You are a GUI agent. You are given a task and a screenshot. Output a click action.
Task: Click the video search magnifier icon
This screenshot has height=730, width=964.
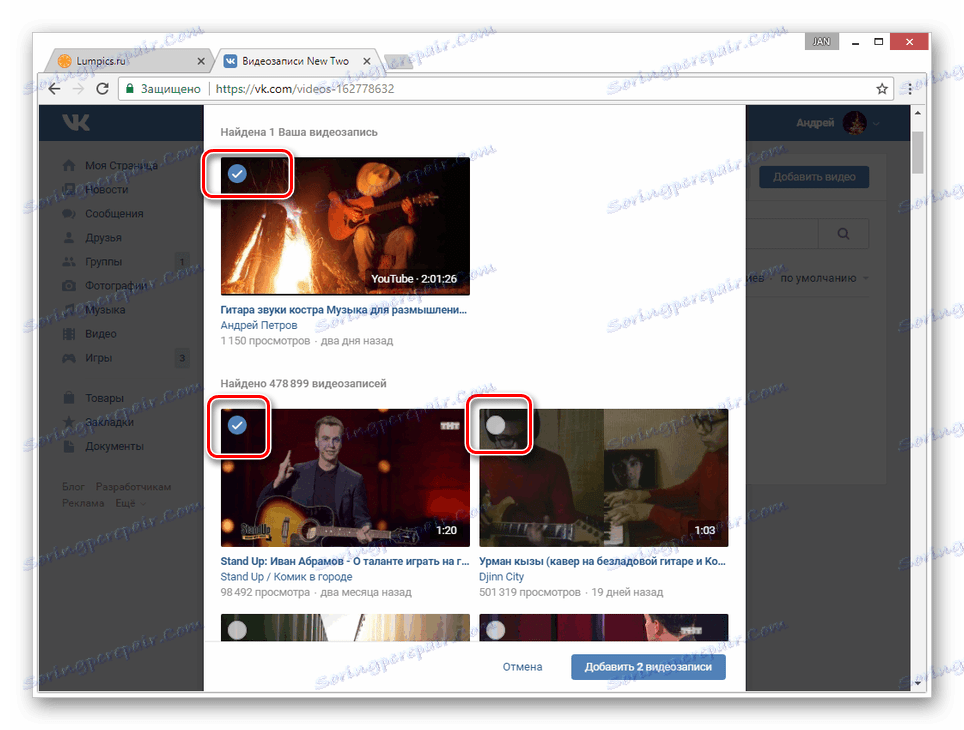click(844, 234)
